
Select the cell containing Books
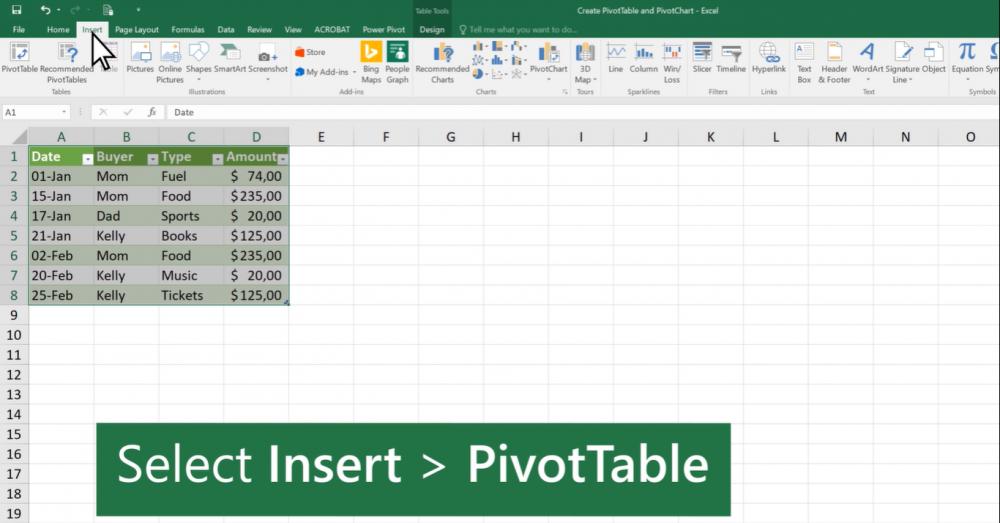[191, 236]
